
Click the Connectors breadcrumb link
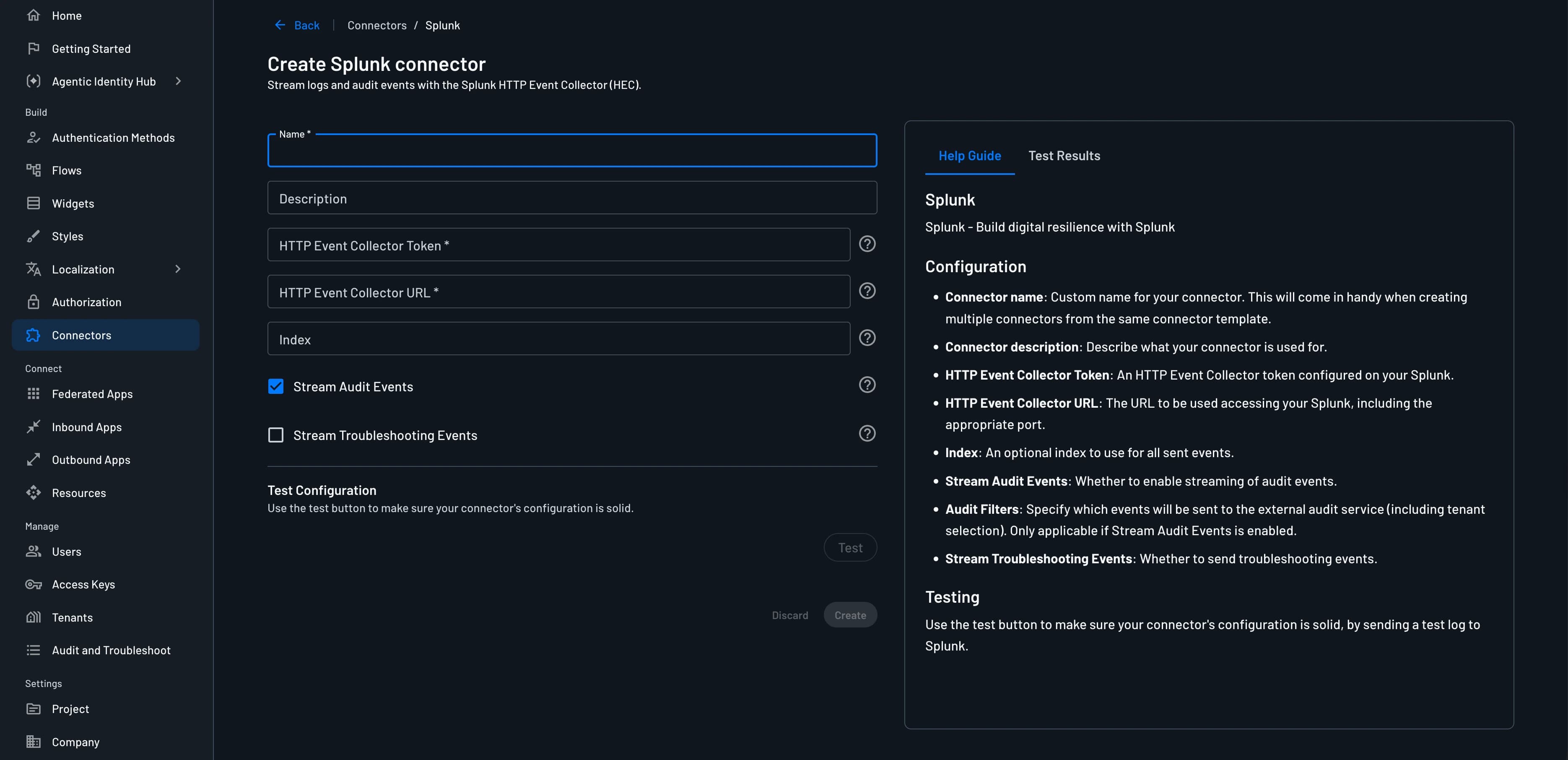pos(377,25)
